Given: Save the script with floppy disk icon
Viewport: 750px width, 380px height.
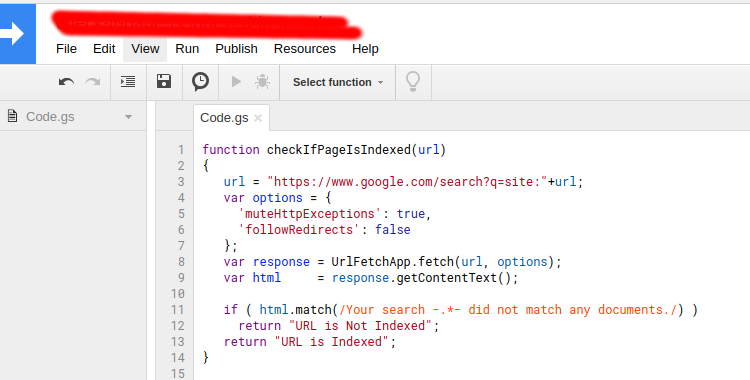Looking at the screenshot, I should (164, 81).
